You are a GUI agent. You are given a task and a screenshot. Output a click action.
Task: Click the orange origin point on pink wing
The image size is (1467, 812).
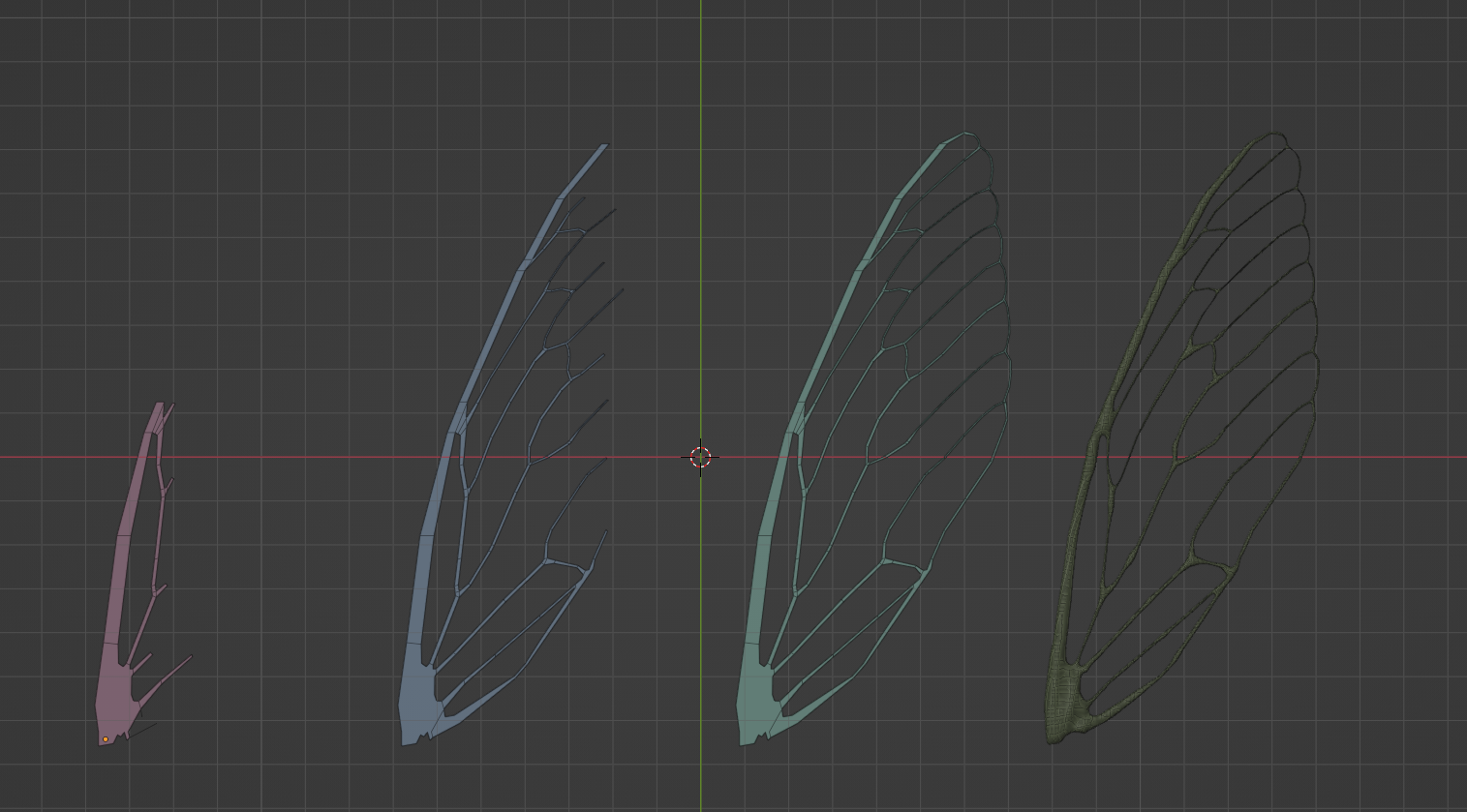(104, 738)
